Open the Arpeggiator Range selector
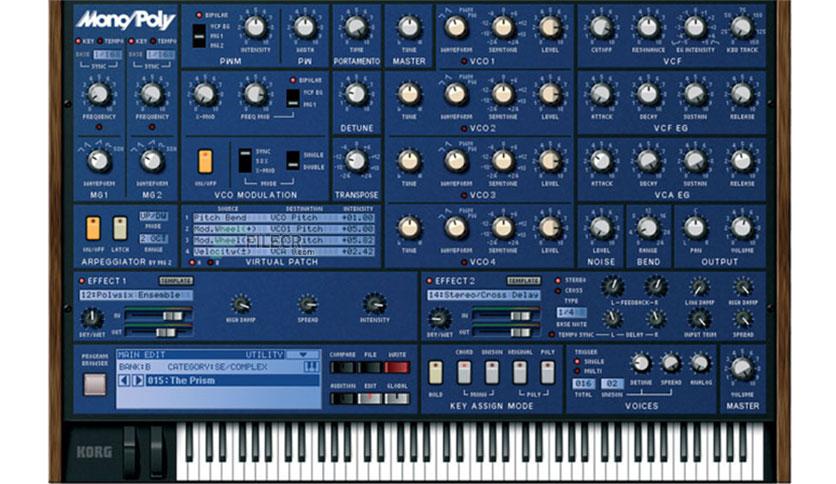Image resolution: width=836 pixels, height=484 pixels. pos(153,239)
